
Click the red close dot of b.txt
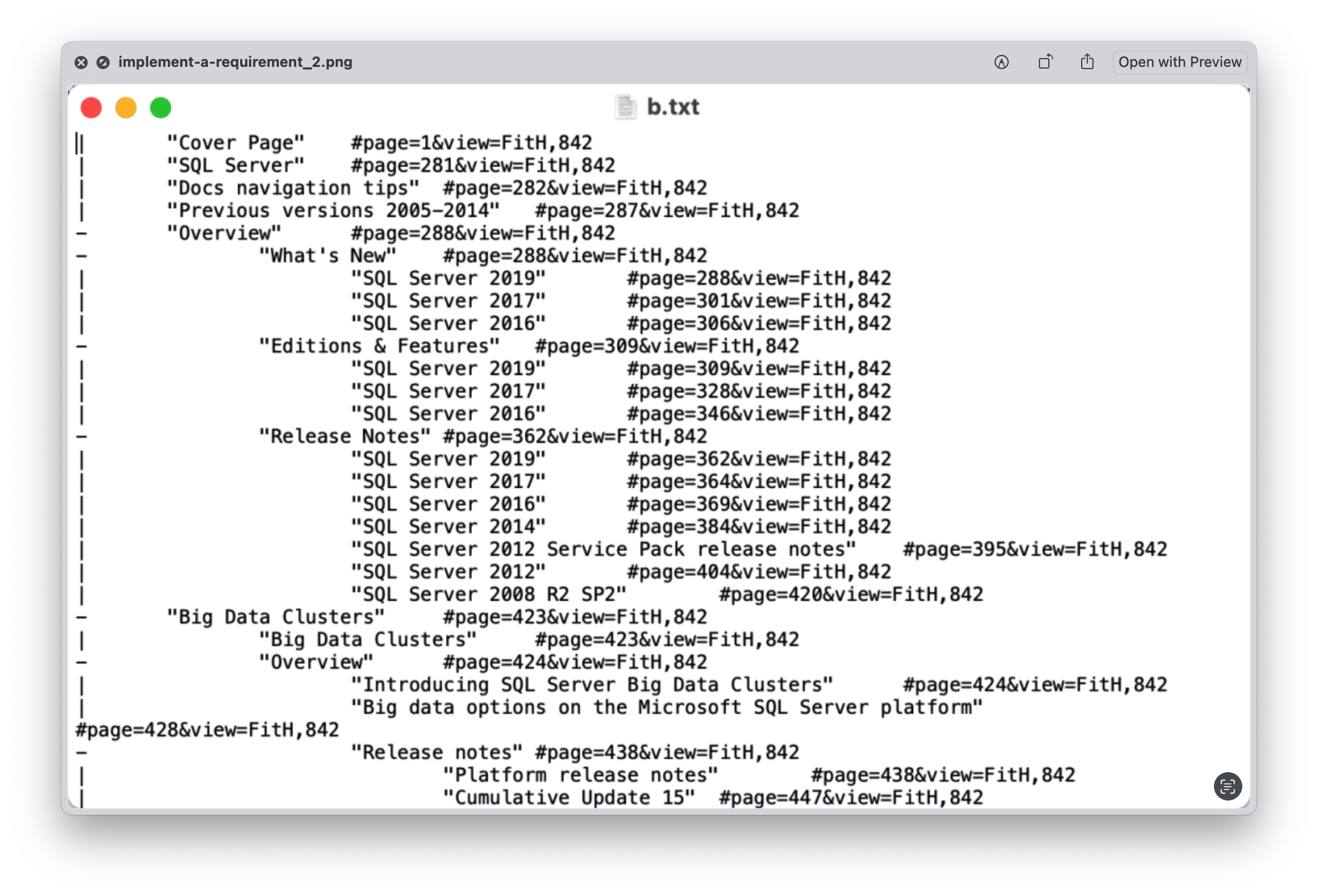coord(92,107)
